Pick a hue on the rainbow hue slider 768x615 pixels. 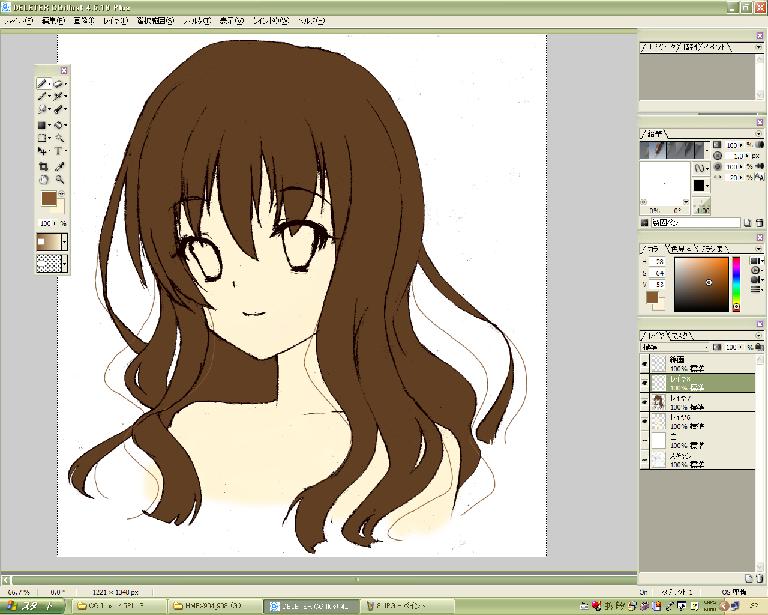[x=736, y=282]
